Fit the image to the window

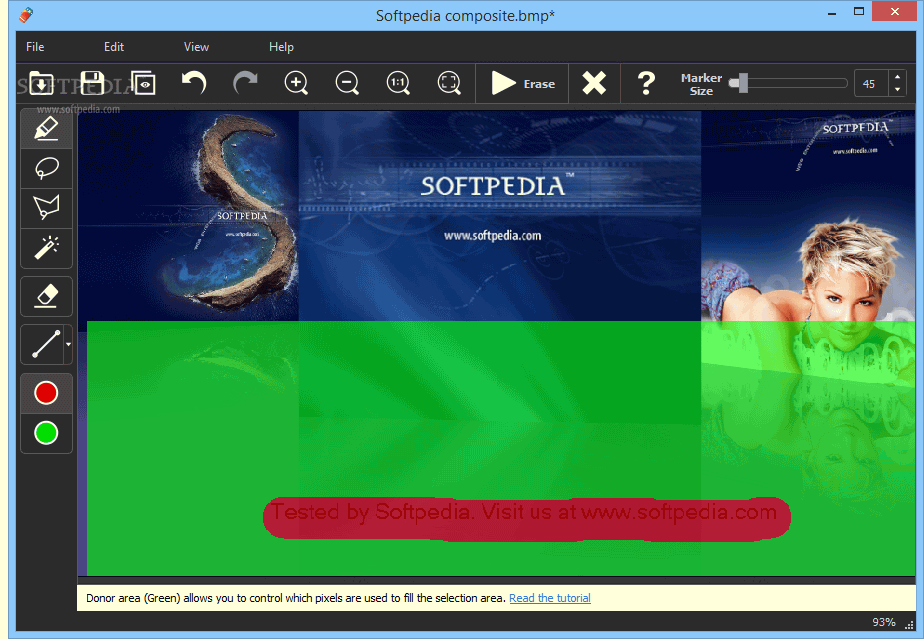click(x=449, y=83)
